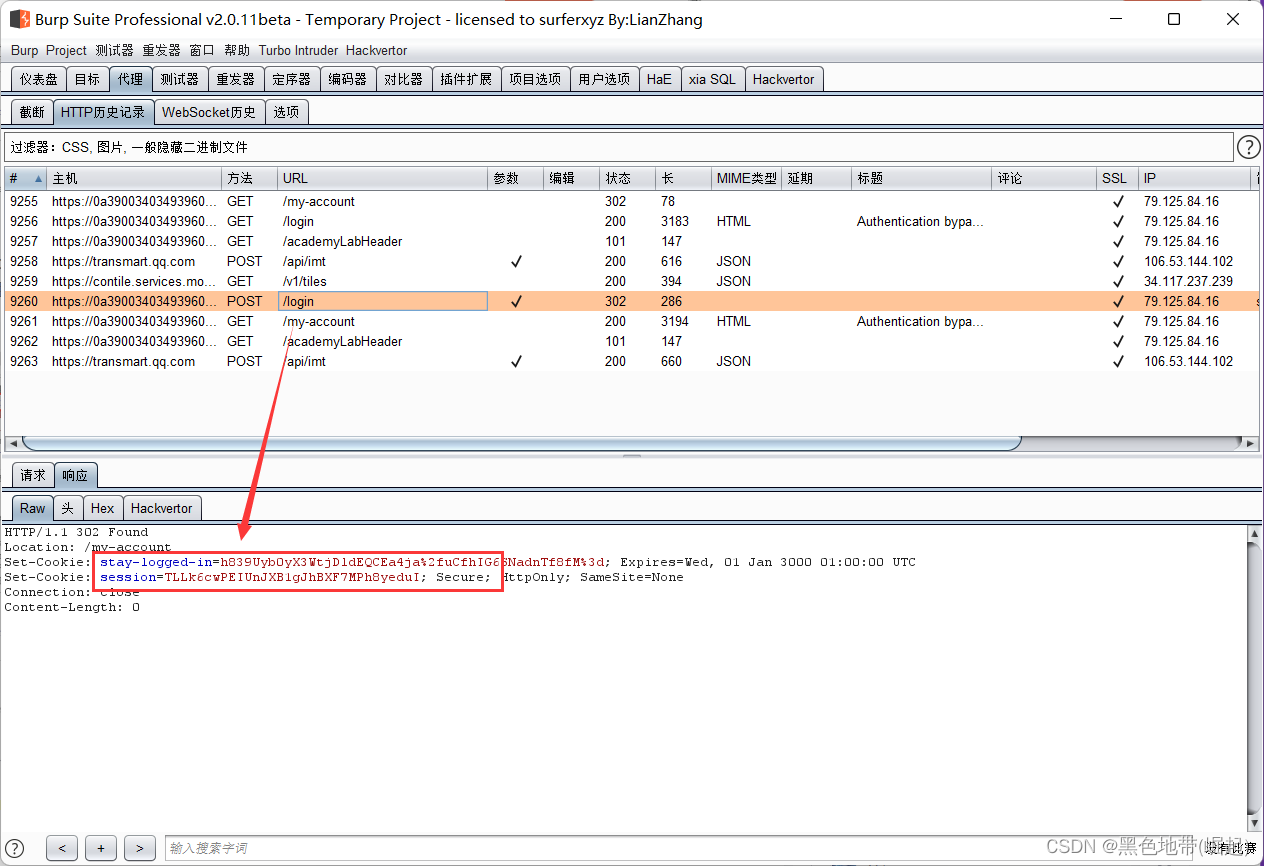
Task: Open the Burp menu
Action: pyautogui.click(x=25, y=50)
